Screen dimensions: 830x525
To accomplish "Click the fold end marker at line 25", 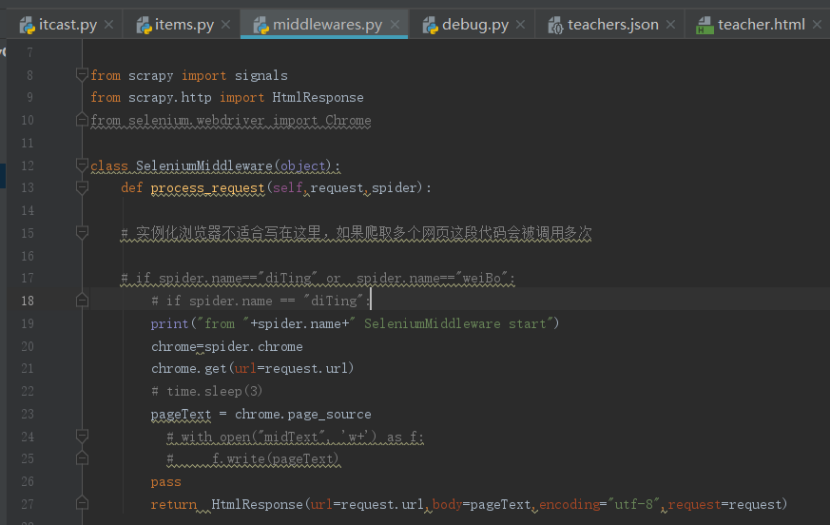I will 82,458.
